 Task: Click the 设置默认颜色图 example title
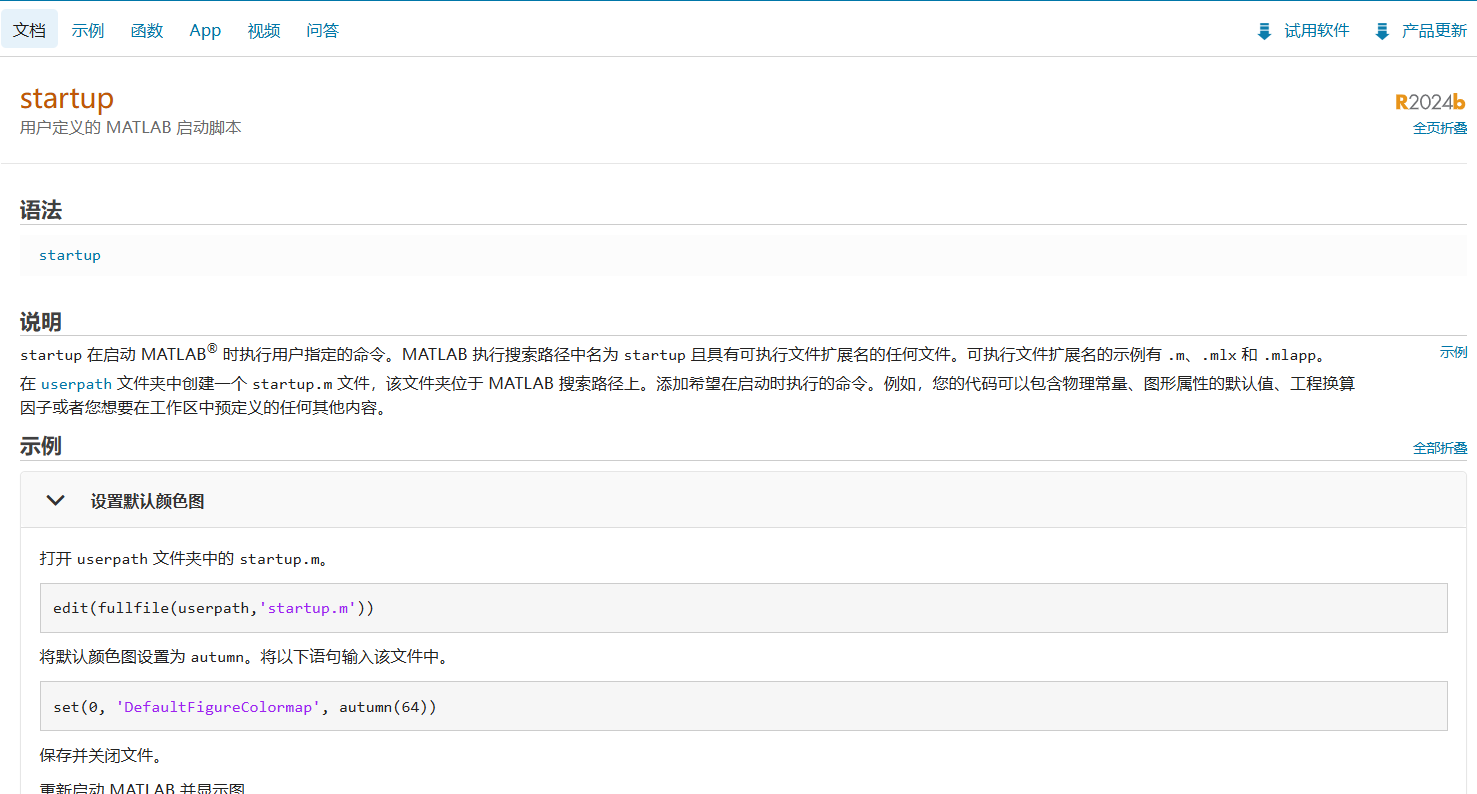(x=147, y=501)
